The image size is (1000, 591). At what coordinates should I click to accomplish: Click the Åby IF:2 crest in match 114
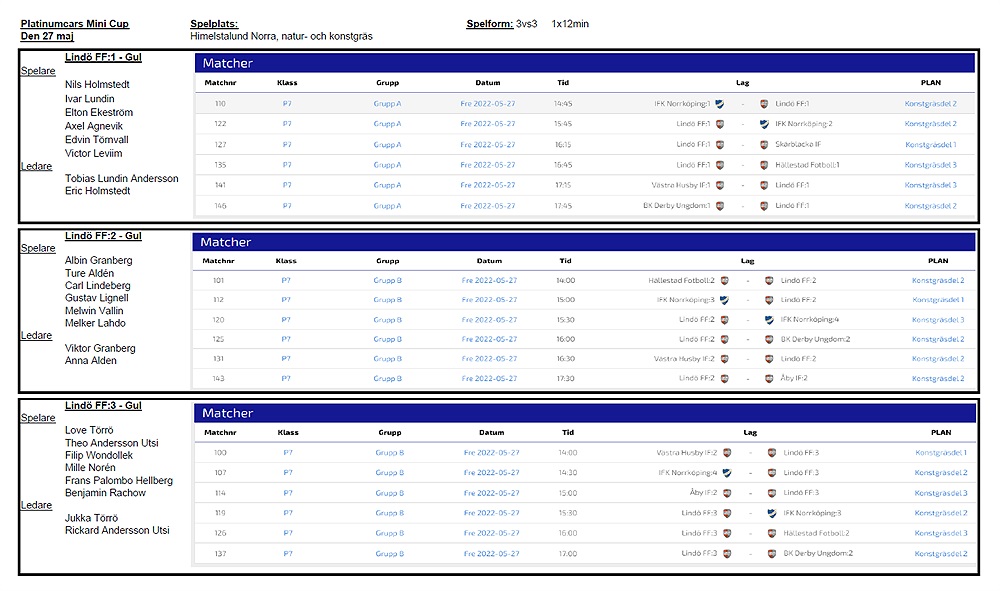coord(727,493)
